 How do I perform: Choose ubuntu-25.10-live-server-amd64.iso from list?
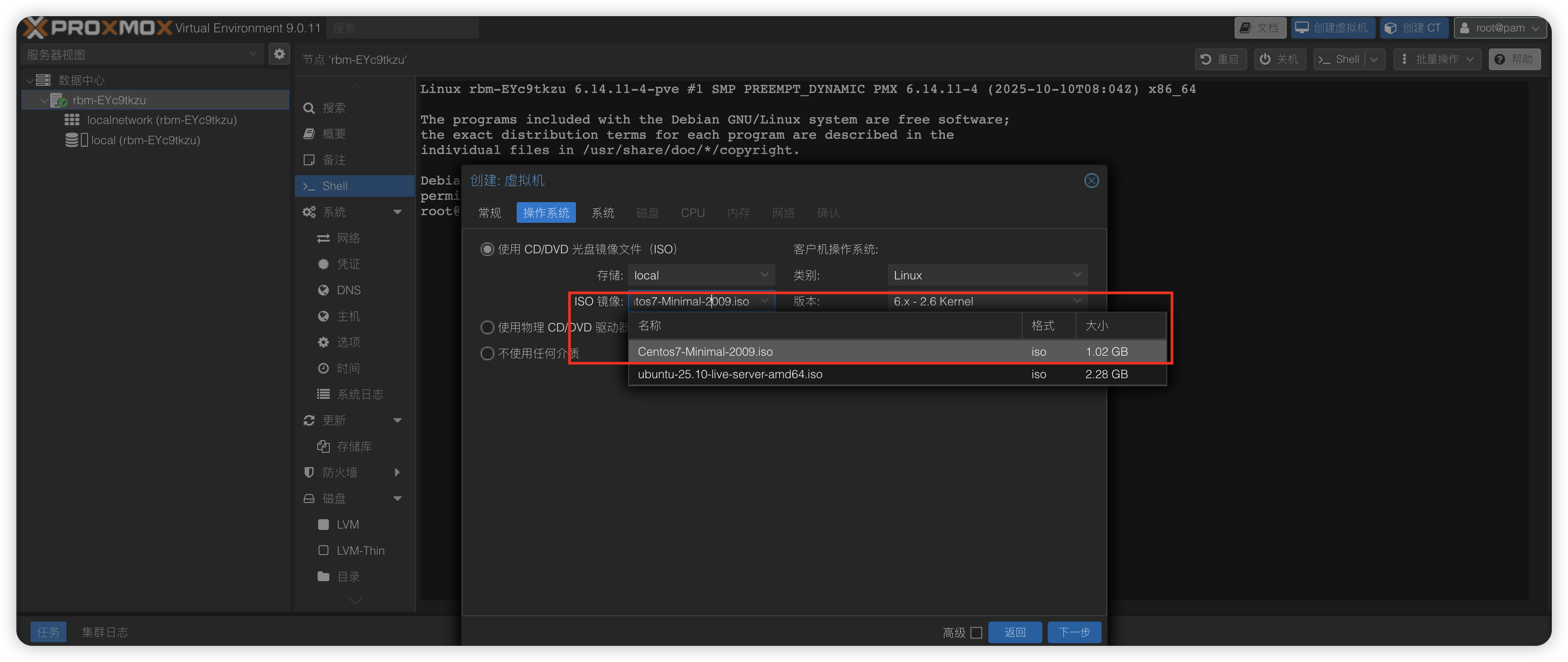729,374
